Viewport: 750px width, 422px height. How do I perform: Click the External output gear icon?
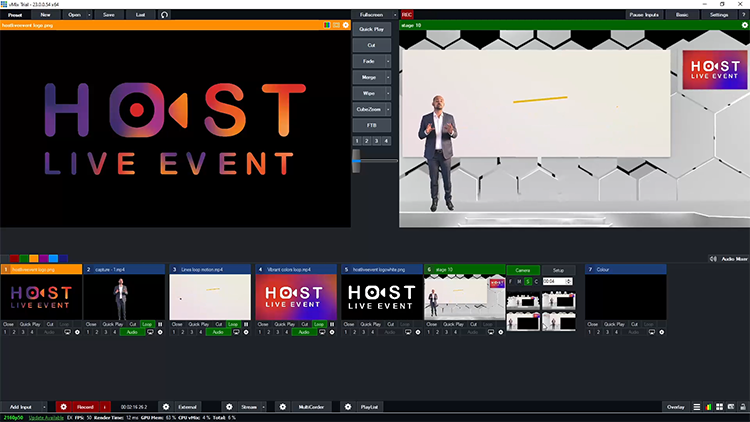166,407
